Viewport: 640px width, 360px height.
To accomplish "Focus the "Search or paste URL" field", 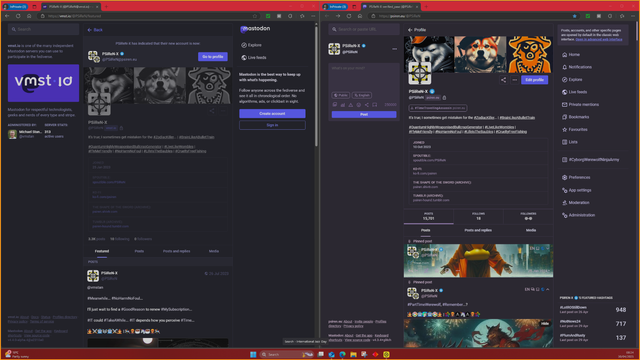I will click(x=364, y=29).
